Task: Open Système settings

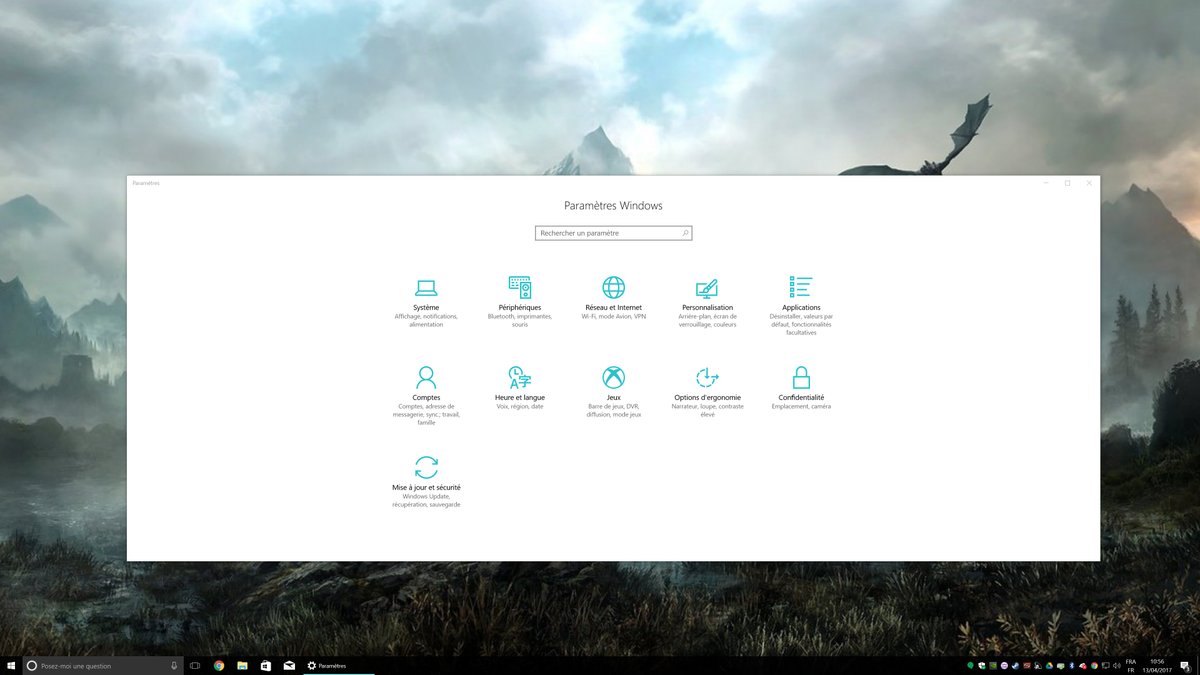Action: coord(427,295)
